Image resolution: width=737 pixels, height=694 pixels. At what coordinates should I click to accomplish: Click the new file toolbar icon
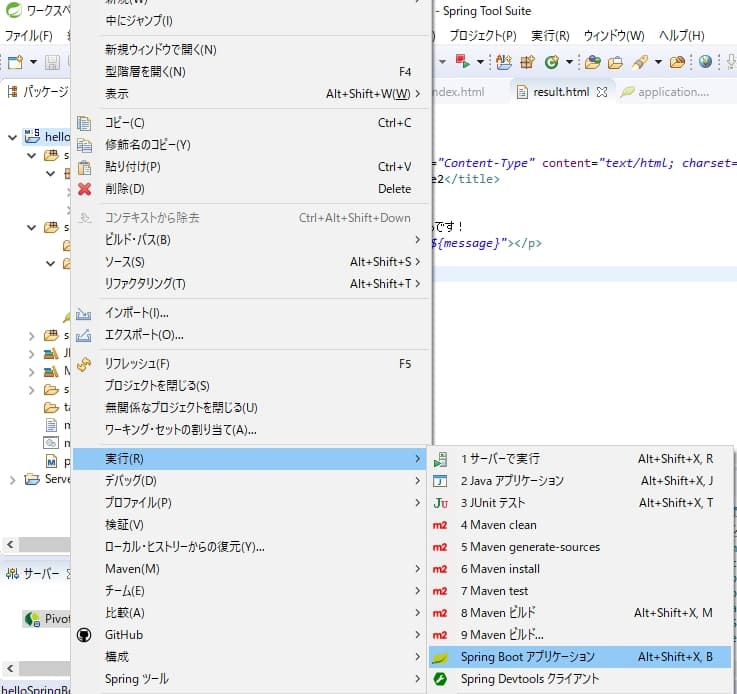pyautogui.click(x=15, y=62)
